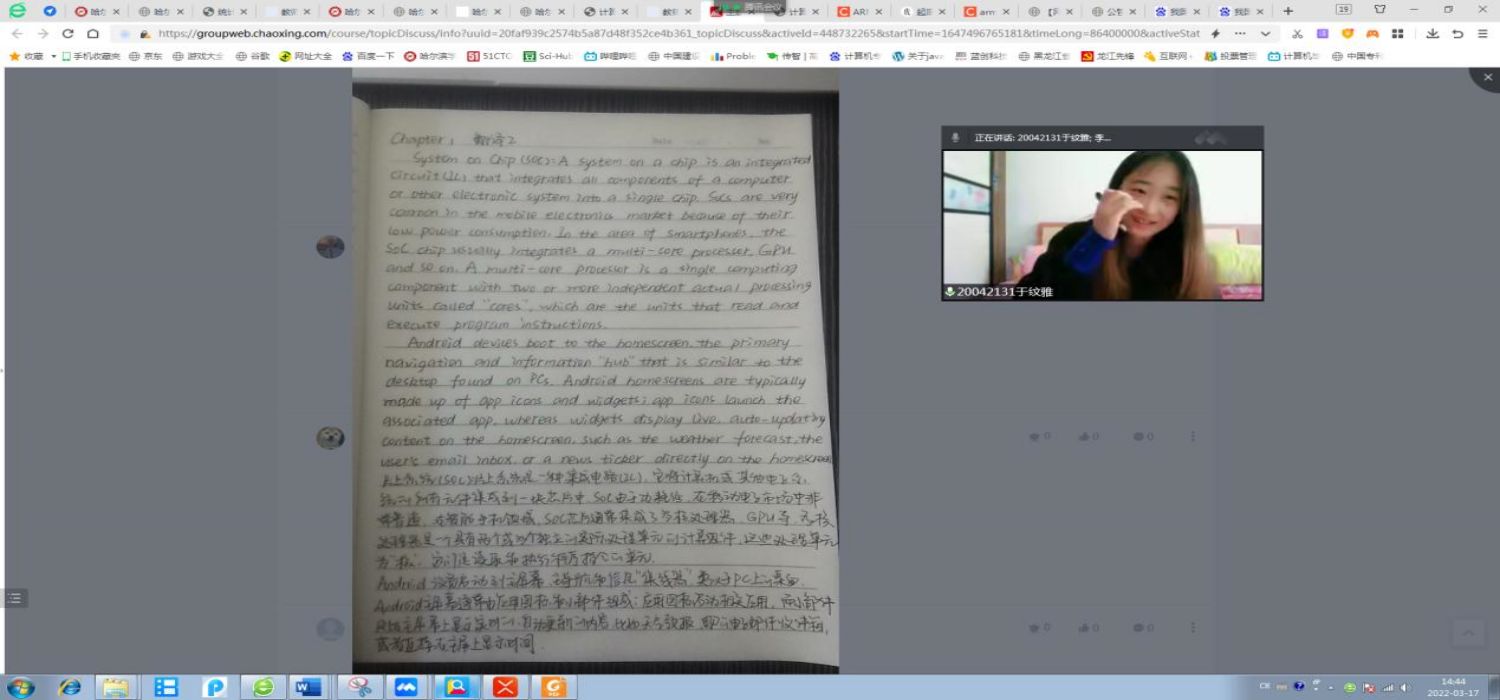Open Word from the taskbar

[305, 686]
